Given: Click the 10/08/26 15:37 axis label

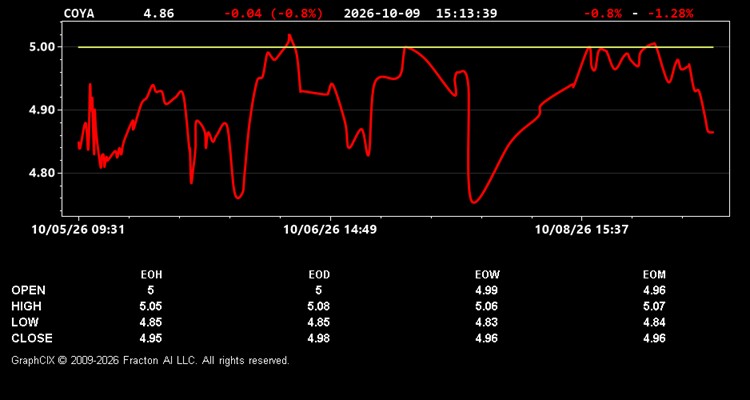Looking at the screenshot, I should (x=581, y=229).
